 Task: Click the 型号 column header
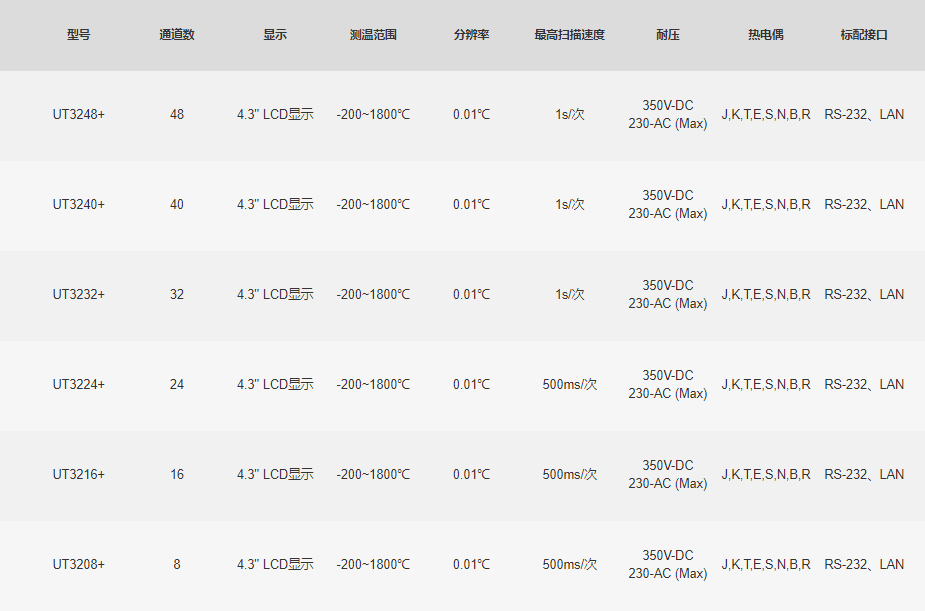(x=78, y=35)
